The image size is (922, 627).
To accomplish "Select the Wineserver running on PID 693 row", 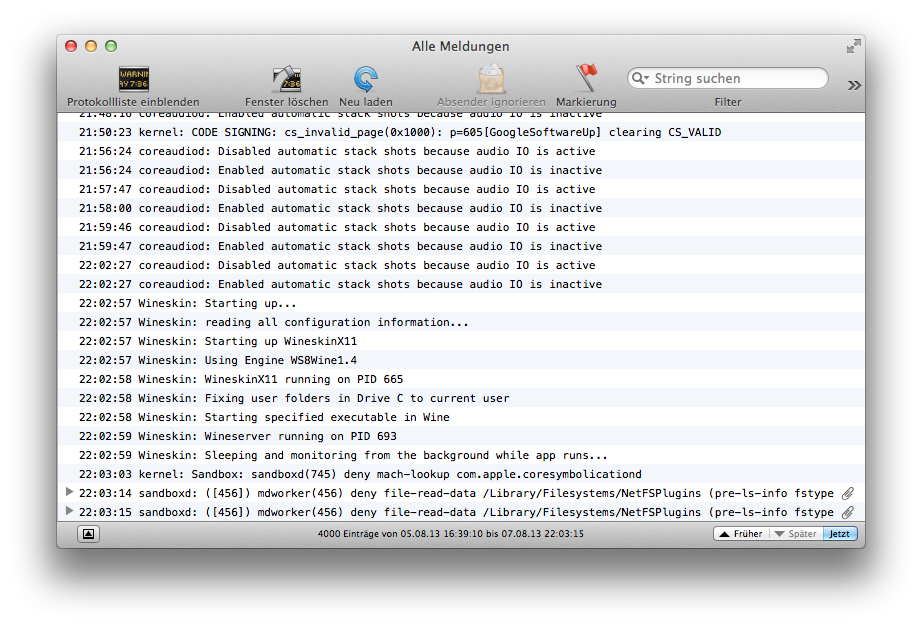I will tap(461, 436).
